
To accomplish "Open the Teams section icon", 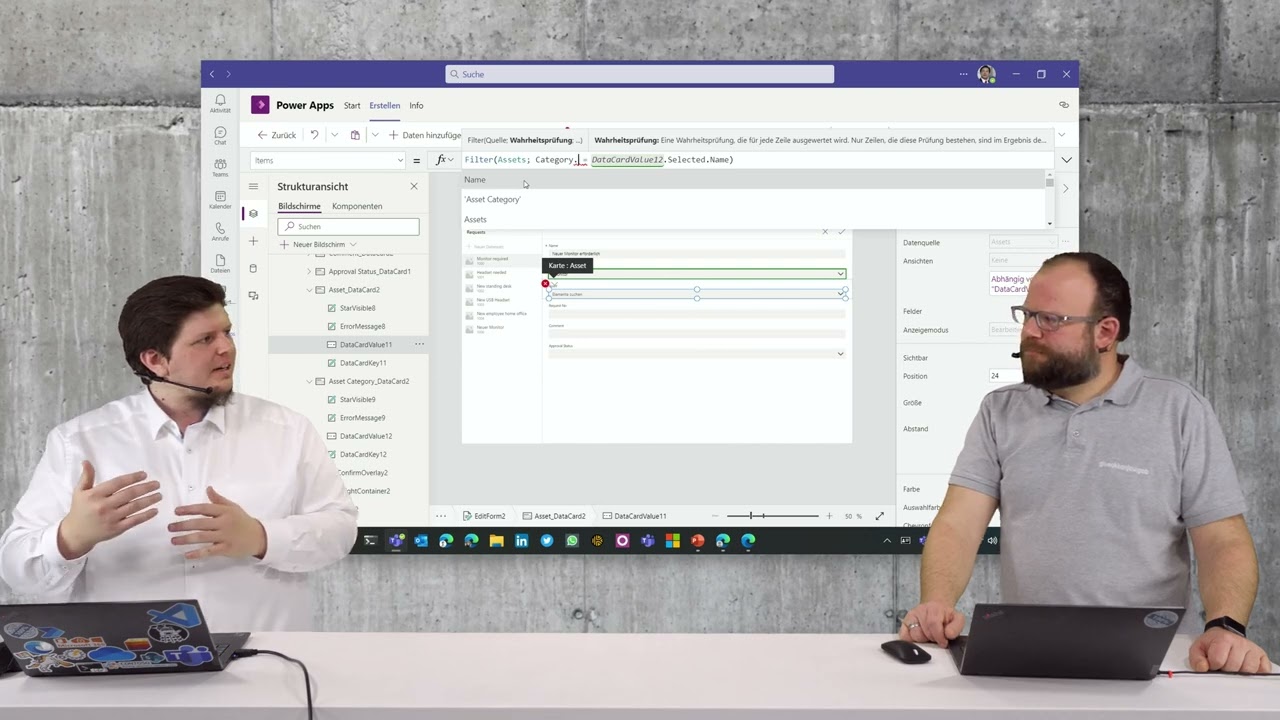I will [x=220, y=167].
